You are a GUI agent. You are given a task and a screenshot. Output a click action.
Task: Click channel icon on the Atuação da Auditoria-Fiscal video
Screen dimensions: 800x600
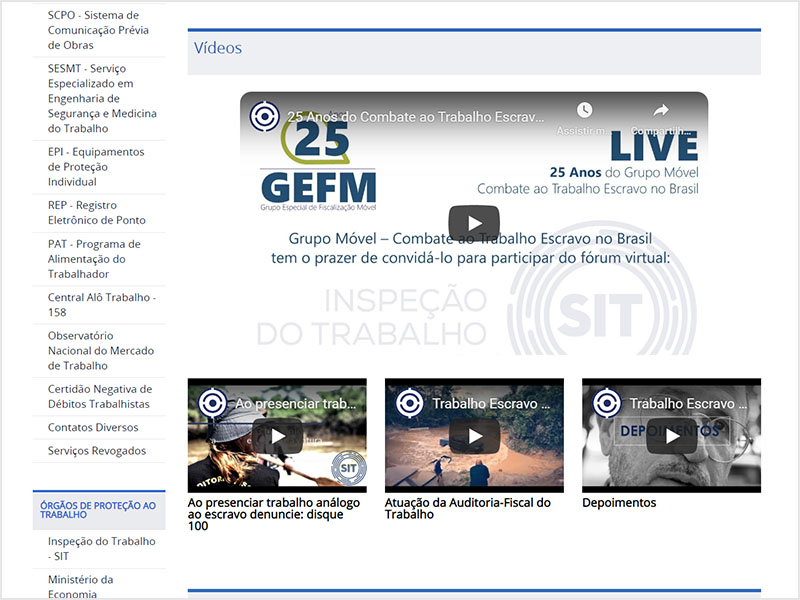pos(410,403)
